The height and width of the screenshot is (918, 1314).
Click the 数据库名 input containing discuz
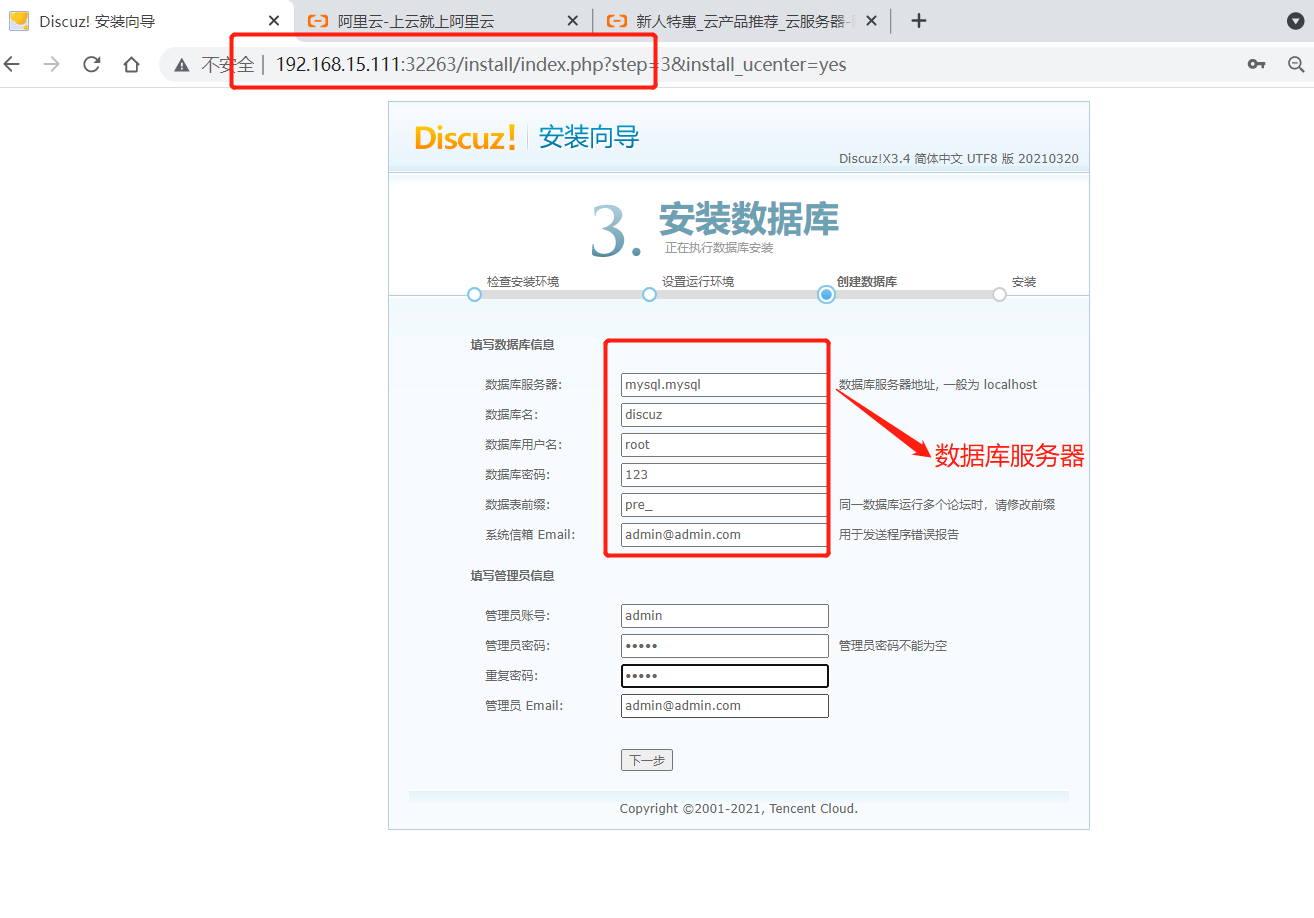(x=724, y=415)
